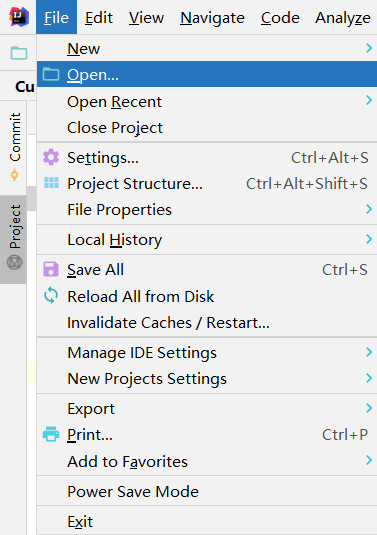This screenshot has width=377, height=535.
Task: Click the IntelliJ IDEA logo icon
Action: 19,17
